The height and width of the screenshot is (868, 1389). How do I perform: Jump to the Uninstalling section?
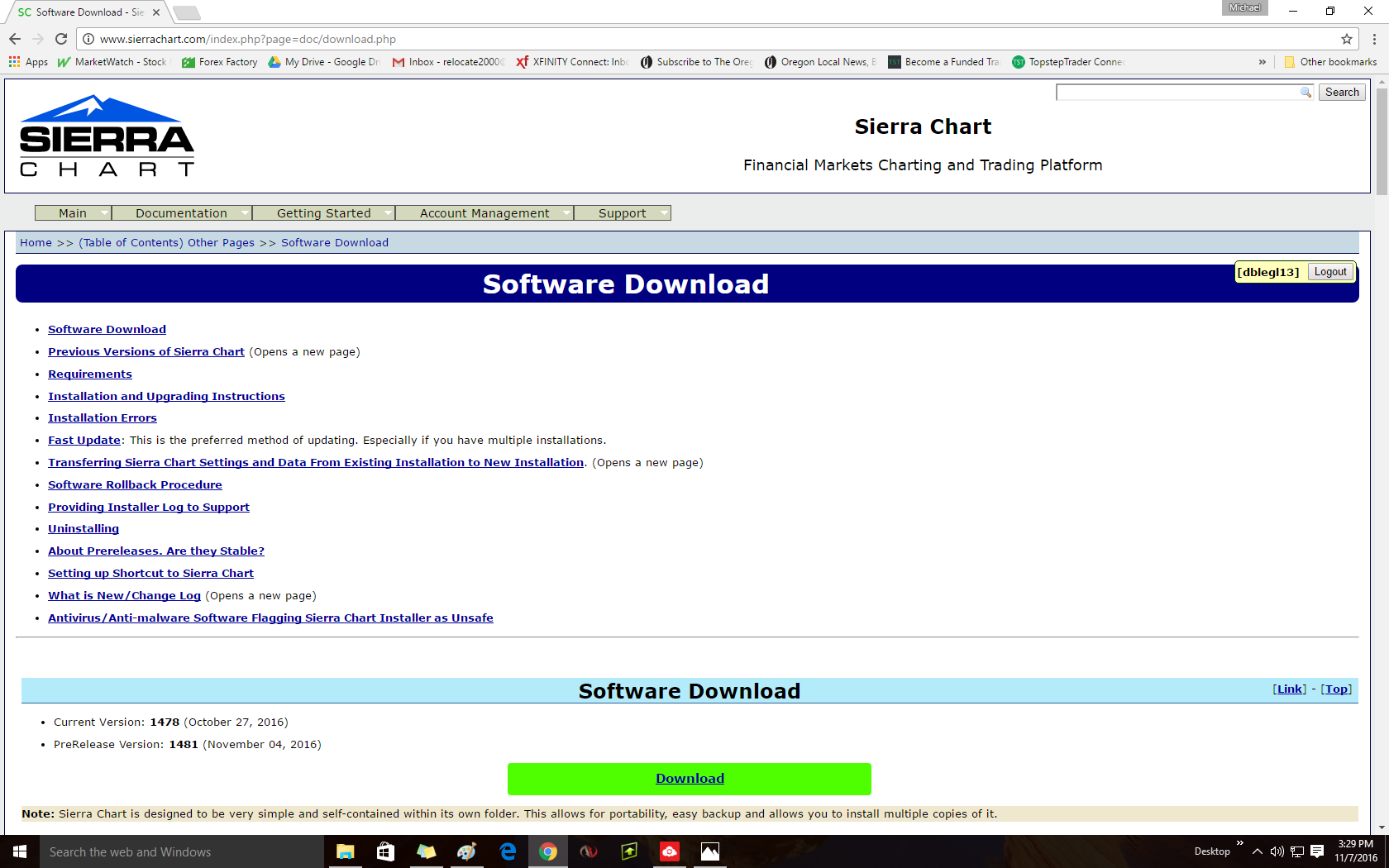click(x=84, y=529)
